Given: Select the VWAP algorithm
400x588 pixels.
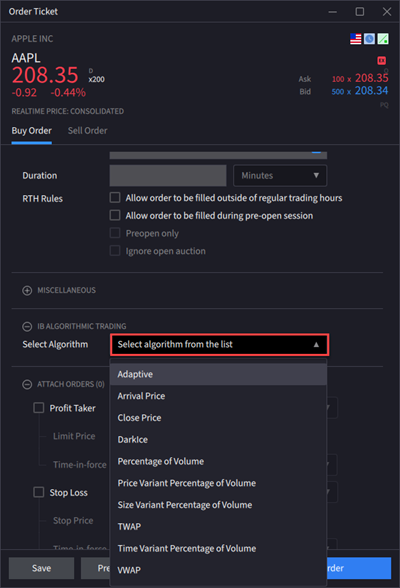Looking at the screenshot, I should tap(218, 570).
